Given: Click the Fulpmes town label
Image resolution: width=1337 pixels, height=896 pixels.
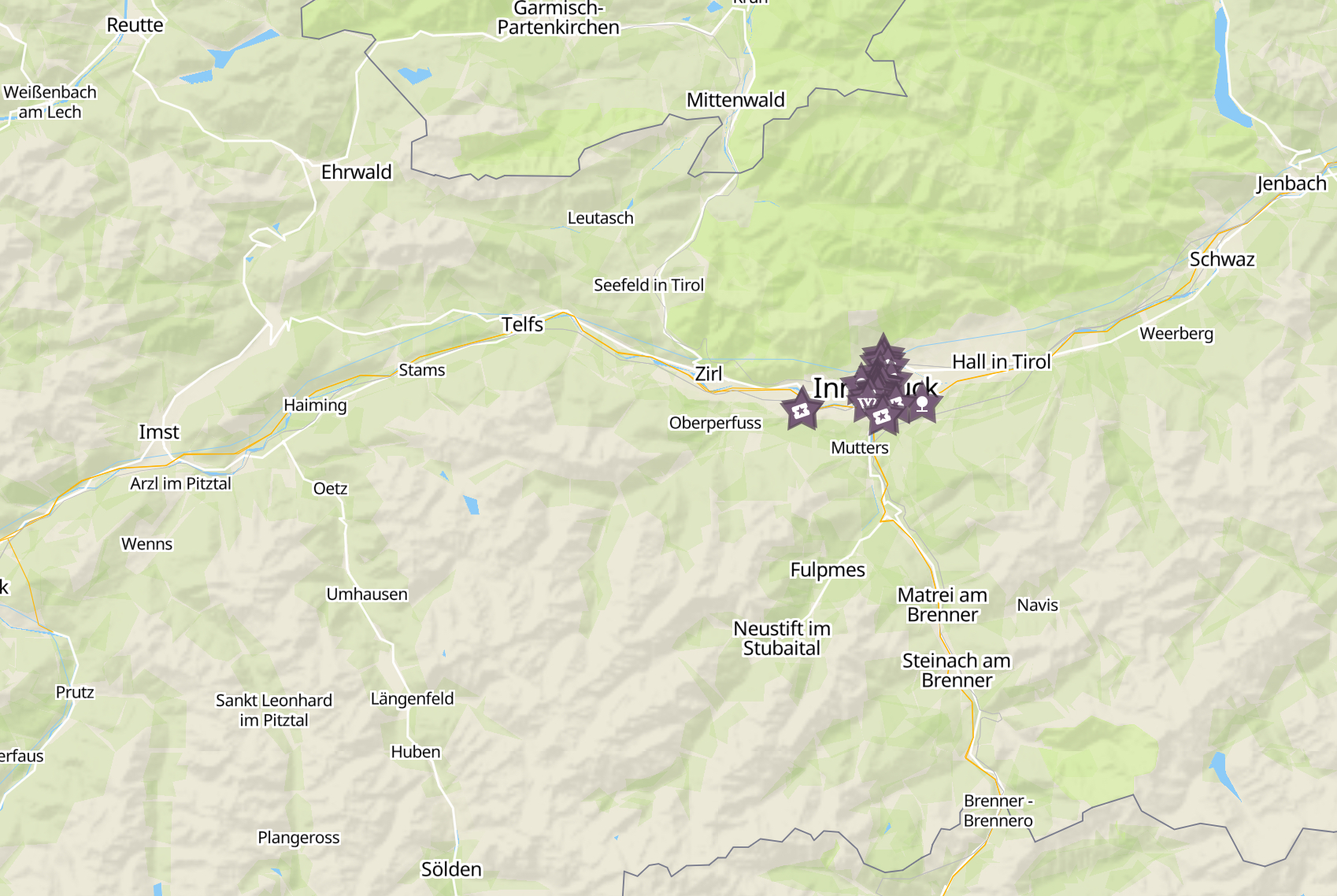Looking at the screenshot, I should [828, 570].
